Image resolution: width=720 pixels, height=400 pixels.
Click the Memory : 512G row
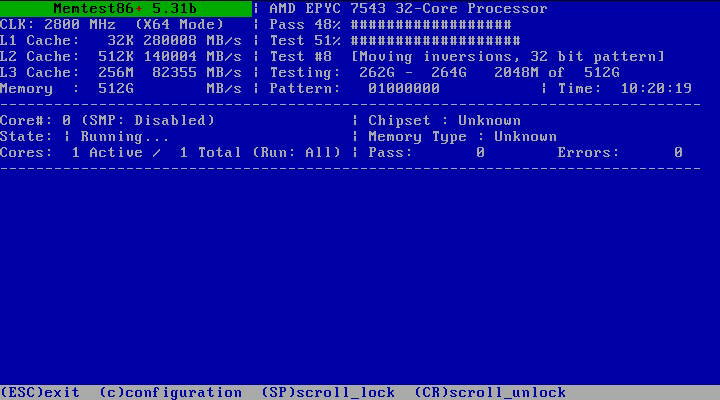[121, 89]
